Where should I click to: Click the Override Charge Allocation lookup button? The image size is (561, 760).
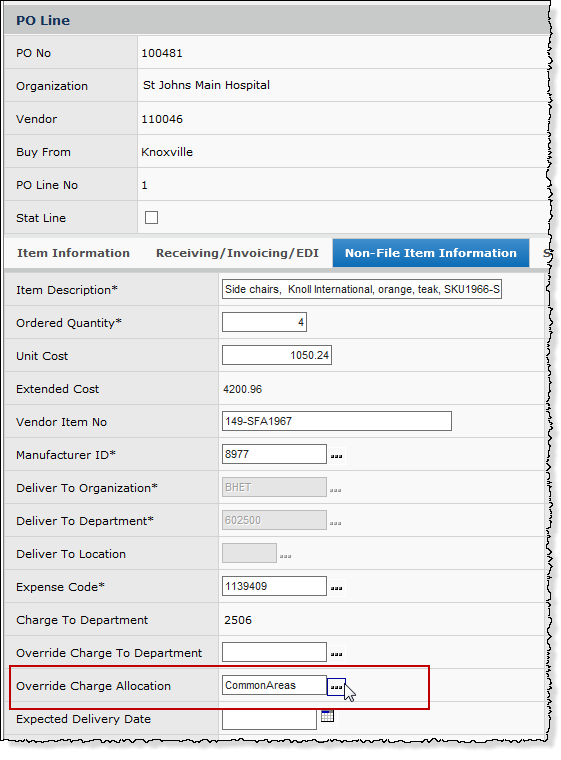coord(337,687)
